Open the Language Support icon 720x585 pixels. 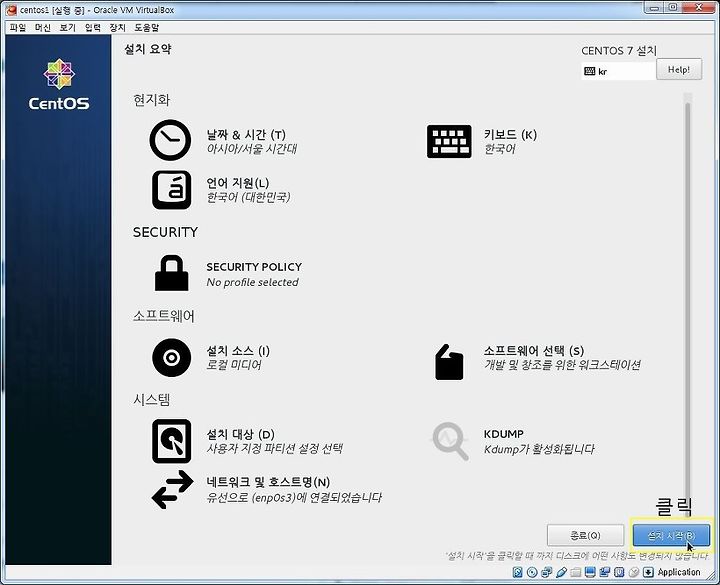[171, 190]
